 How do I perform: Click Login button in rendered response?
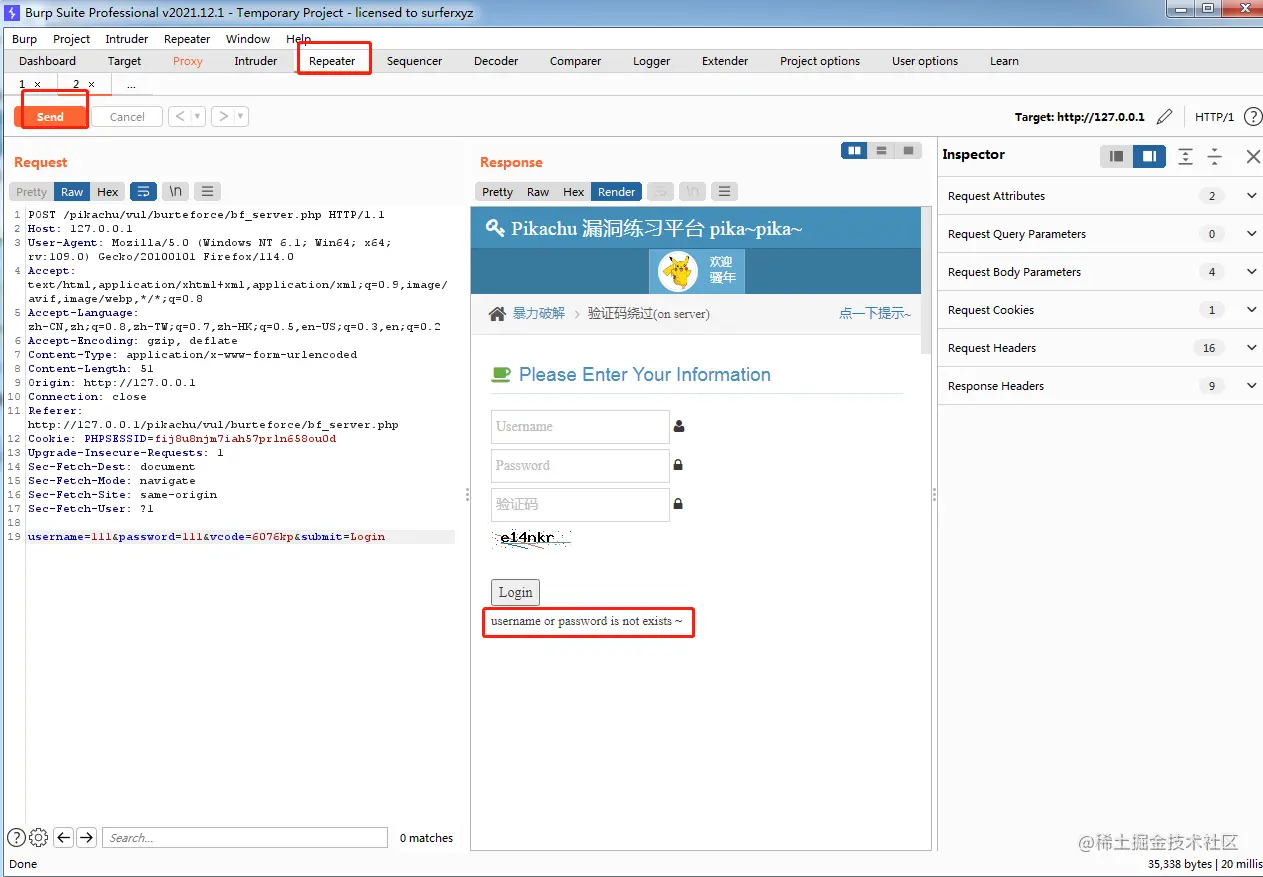(x=515, y=592)
